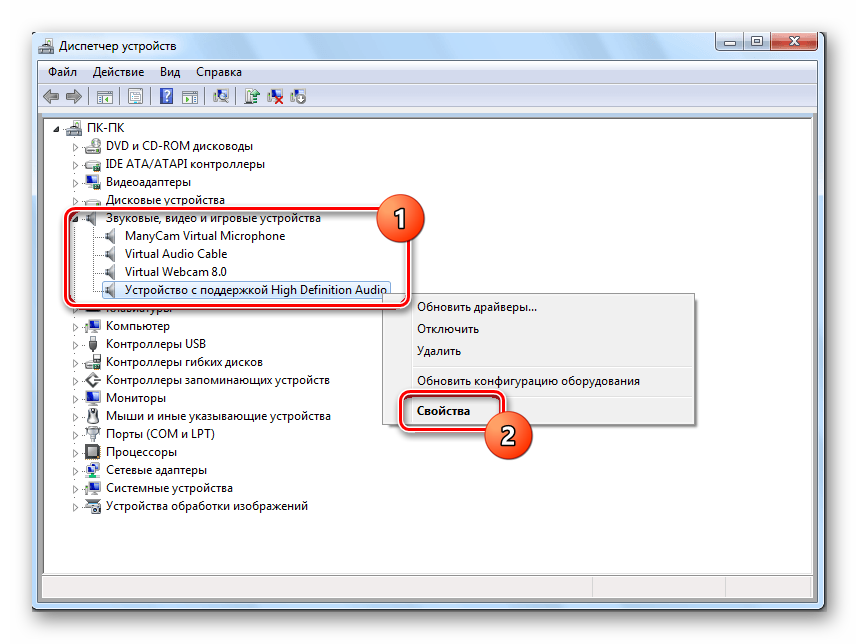Select the Системные устройства label
Viewport: 859px width, 644px height.
click(x=169, y=488)
